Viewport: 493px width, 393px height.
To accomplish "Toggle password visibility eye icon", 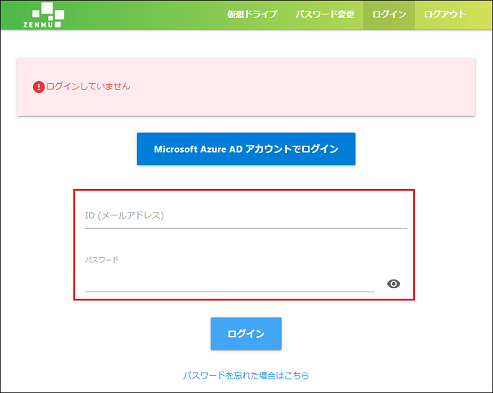I will pyautogui.click(x=394, y=284).
